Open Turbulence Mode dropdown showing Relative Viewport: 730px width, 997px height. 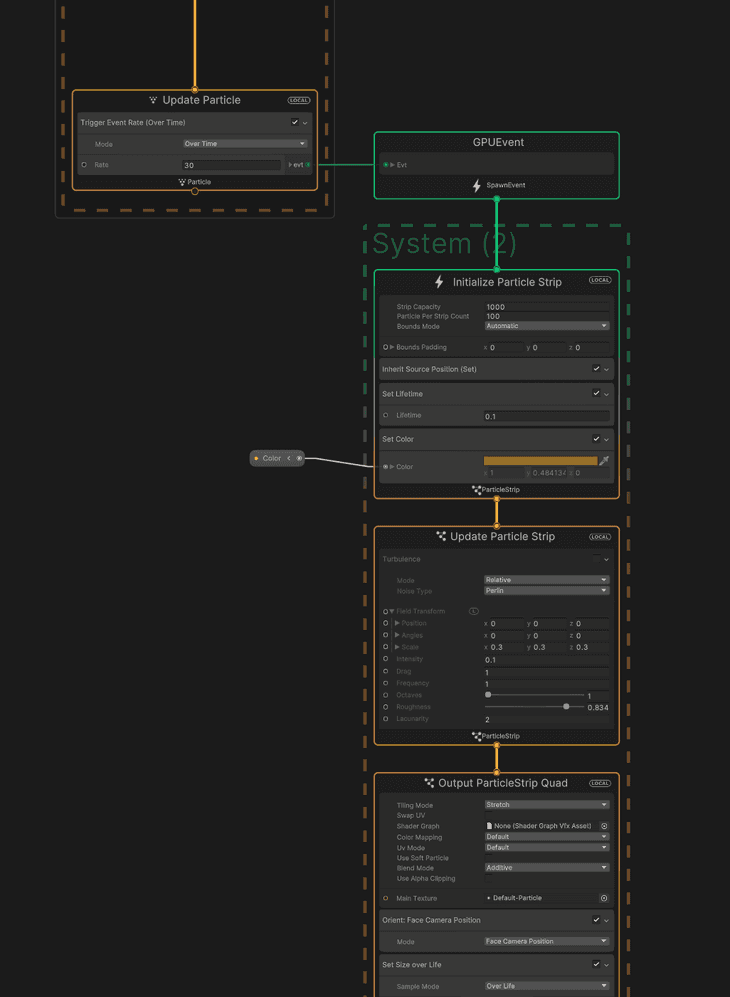(x=547, y=580)
